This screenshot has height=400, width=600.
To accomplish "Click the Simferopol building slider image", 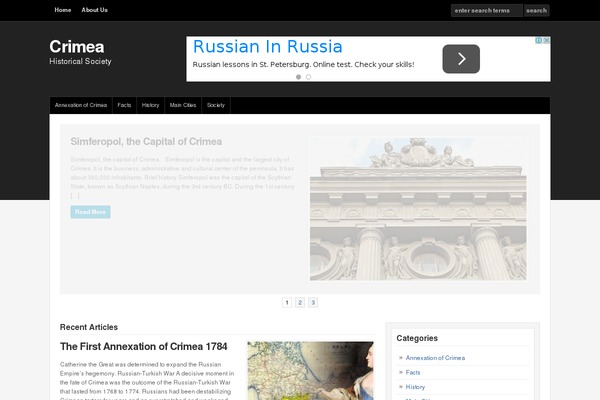I will click(418, 209).
